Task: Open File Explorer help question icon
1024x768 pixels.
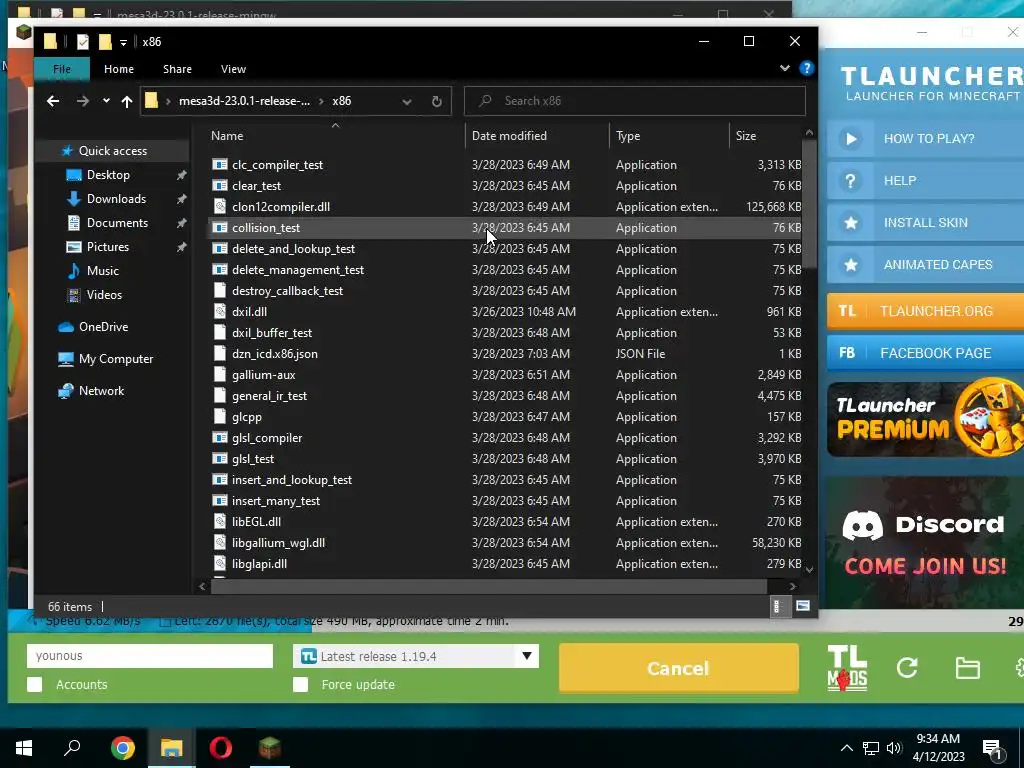Action: click(x=807, y=68)
